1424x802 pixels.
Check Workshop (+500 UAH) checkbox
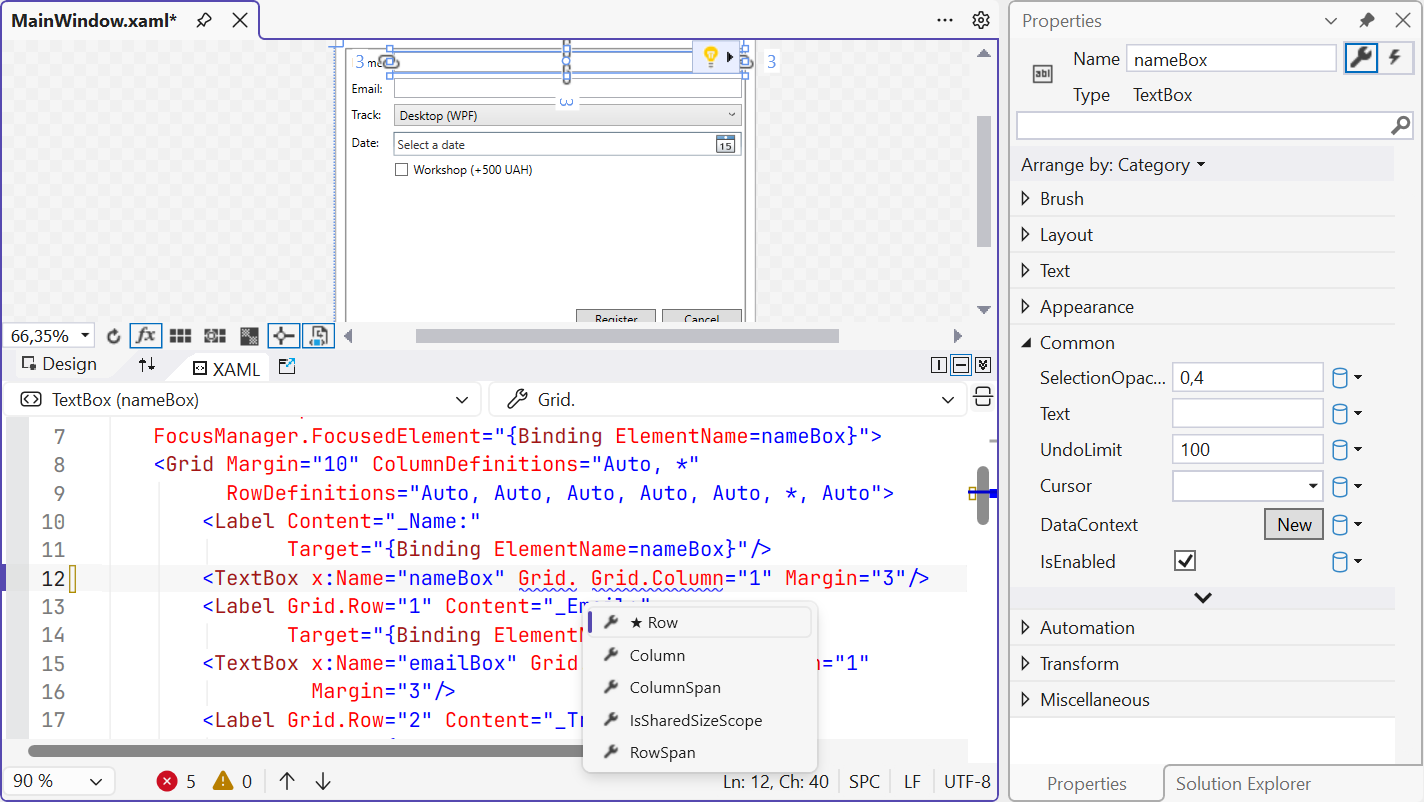tap(401, 170)
